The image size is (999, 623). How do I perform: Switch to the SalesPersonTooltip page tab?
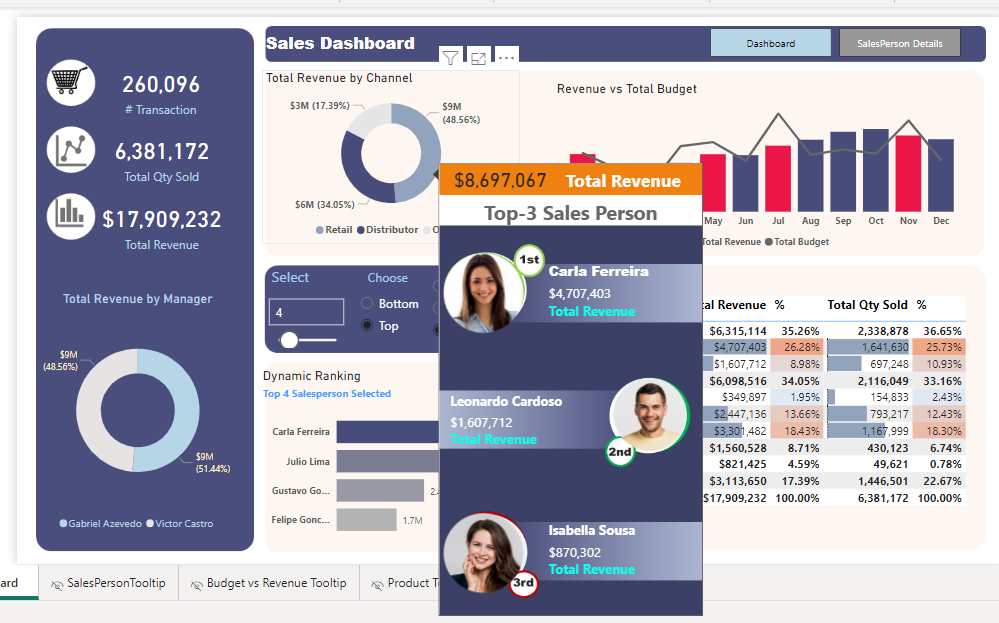(x=108, y=583)
